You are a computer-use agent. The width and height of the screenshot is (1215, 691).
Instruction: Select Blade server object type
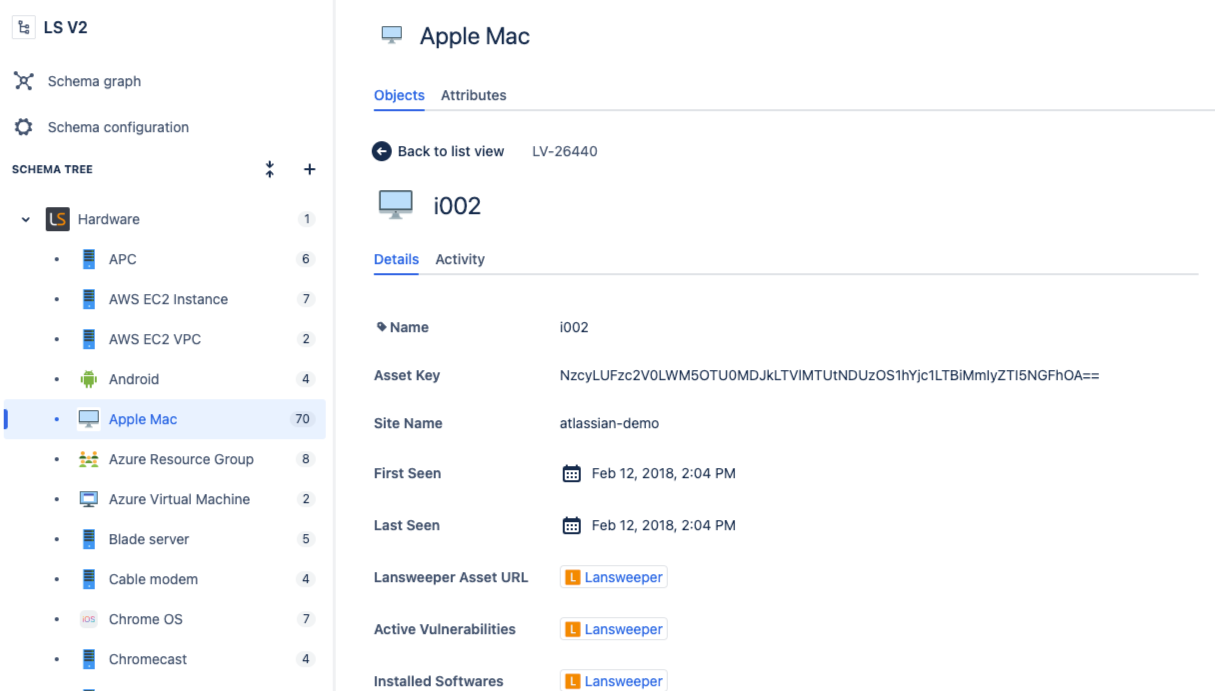[x=149, y=539]
